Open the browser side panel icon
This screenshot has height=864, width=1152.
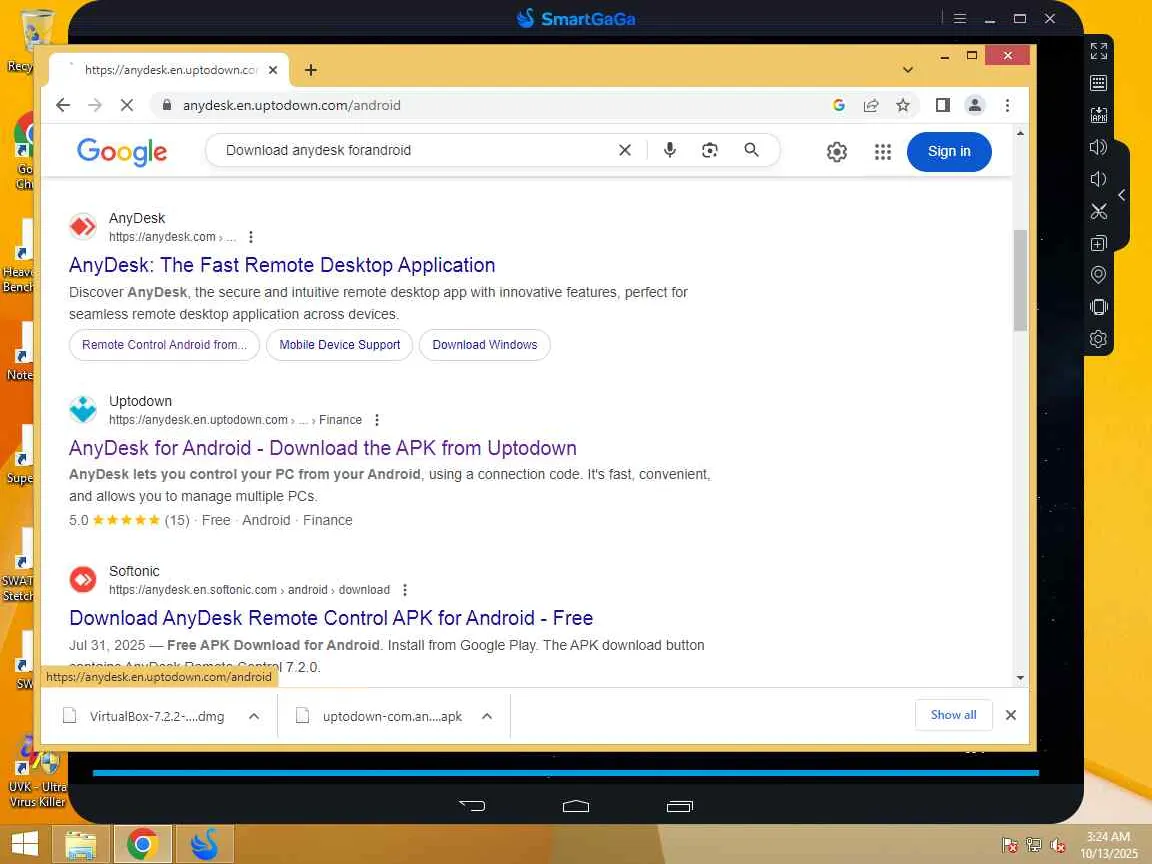pyautogui.click(x=943, y=105)
